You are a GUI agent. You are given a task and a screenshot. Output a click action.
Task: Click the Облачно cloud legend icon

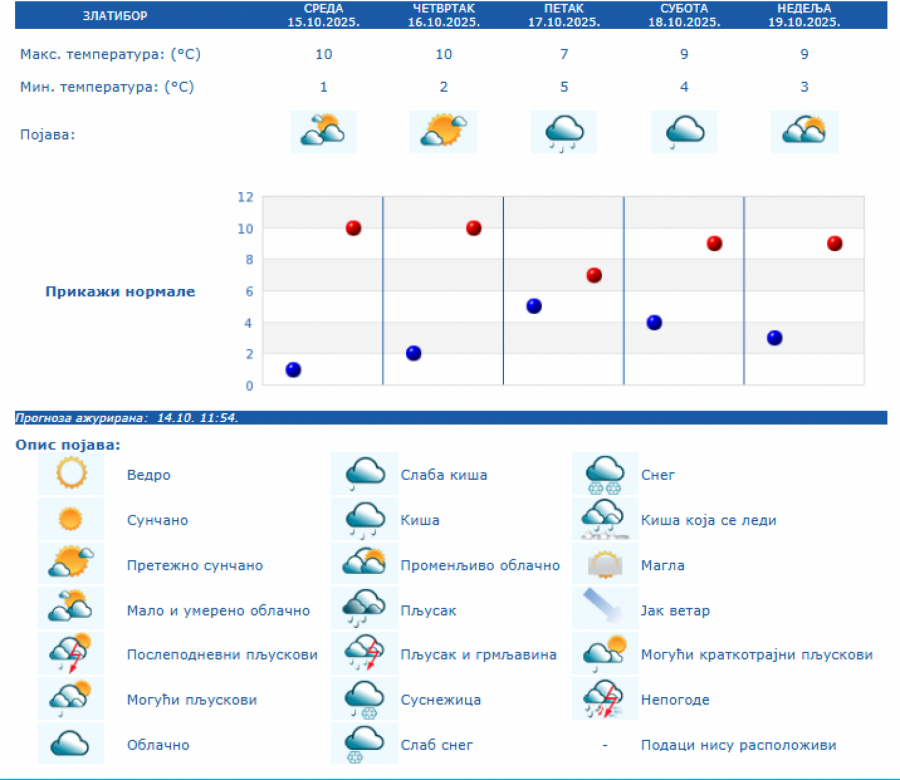click(71, 744)
